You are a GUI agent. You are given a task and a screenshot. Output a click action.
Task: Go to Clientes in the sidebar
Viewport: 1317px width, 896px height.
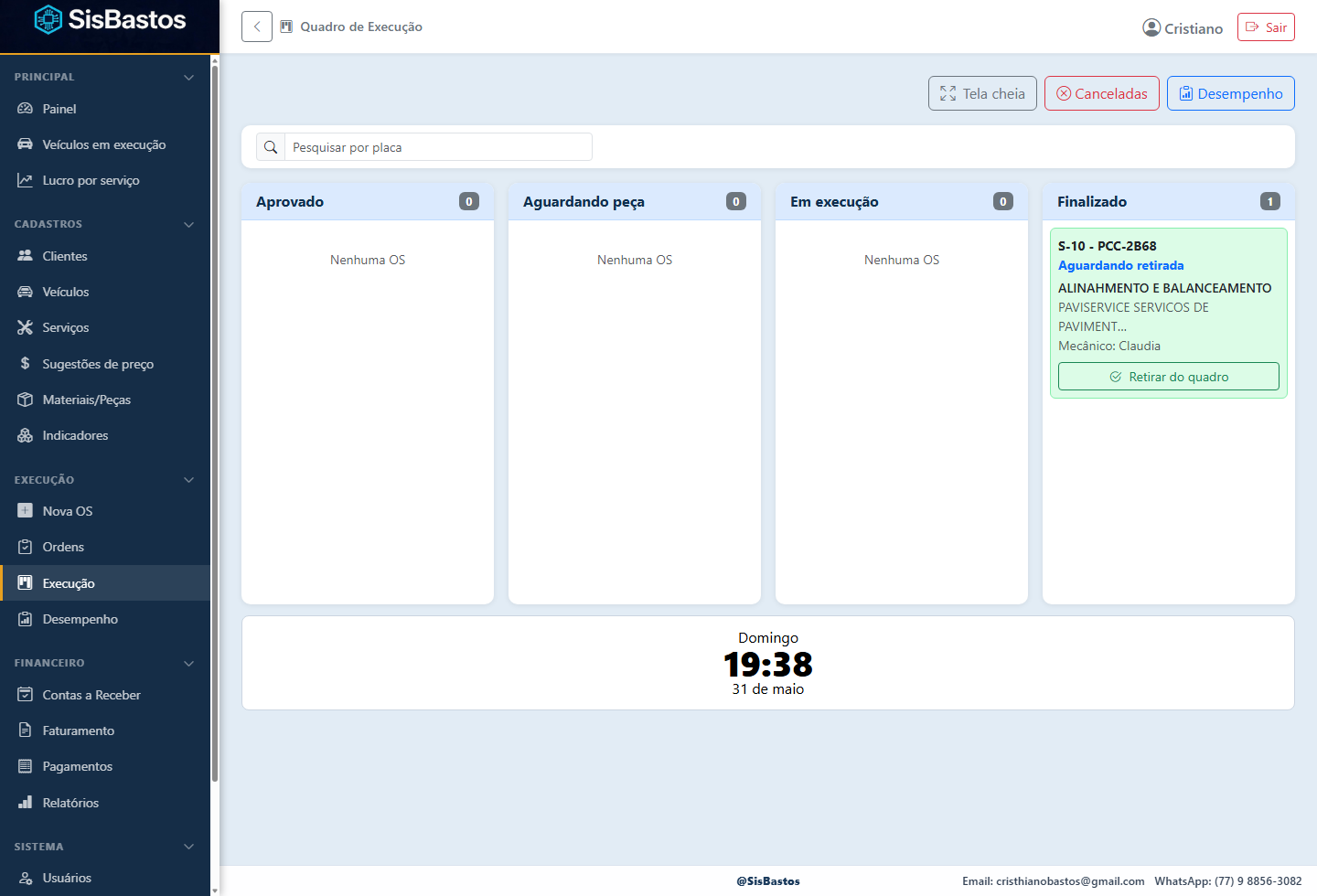tap(105, 256)
